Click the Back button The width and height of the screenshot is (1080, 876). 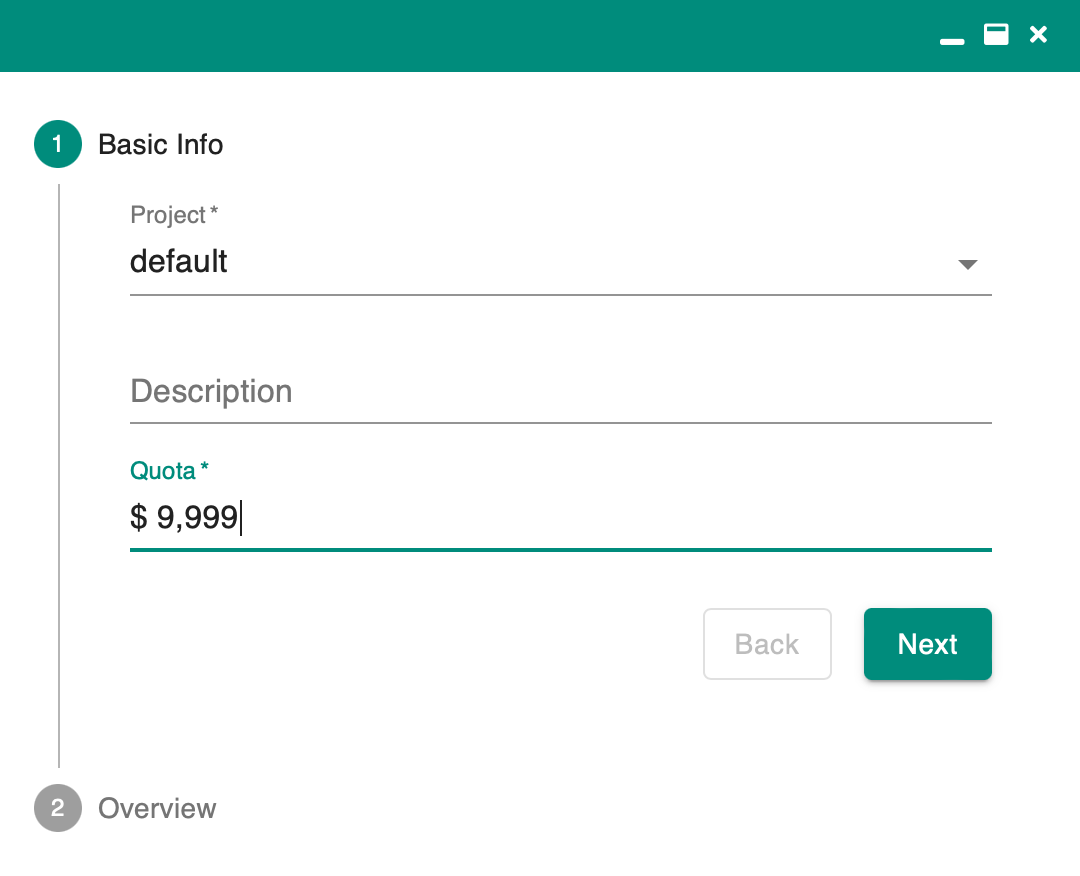click(x=767, y=644)
